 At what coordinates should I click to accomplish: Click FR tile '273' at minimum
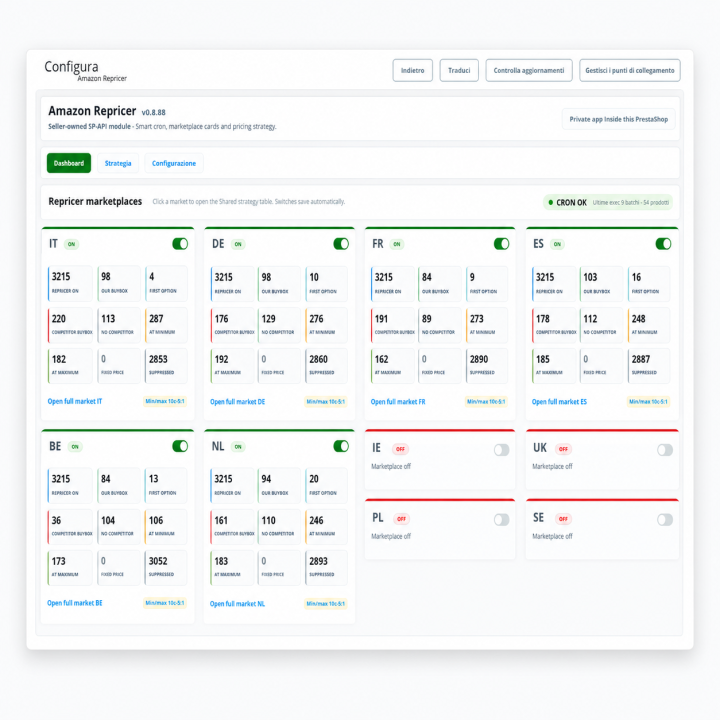(487, 325)
